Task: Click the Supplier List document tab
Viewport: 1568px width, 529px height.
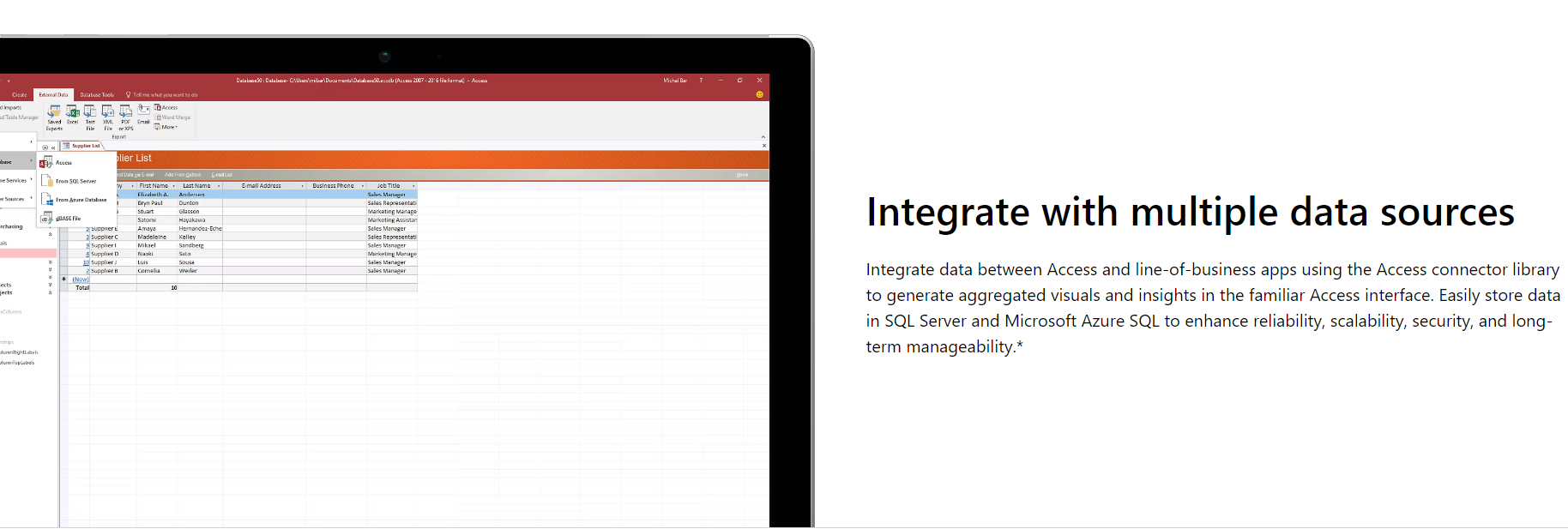Action: (x=83, y=146)
